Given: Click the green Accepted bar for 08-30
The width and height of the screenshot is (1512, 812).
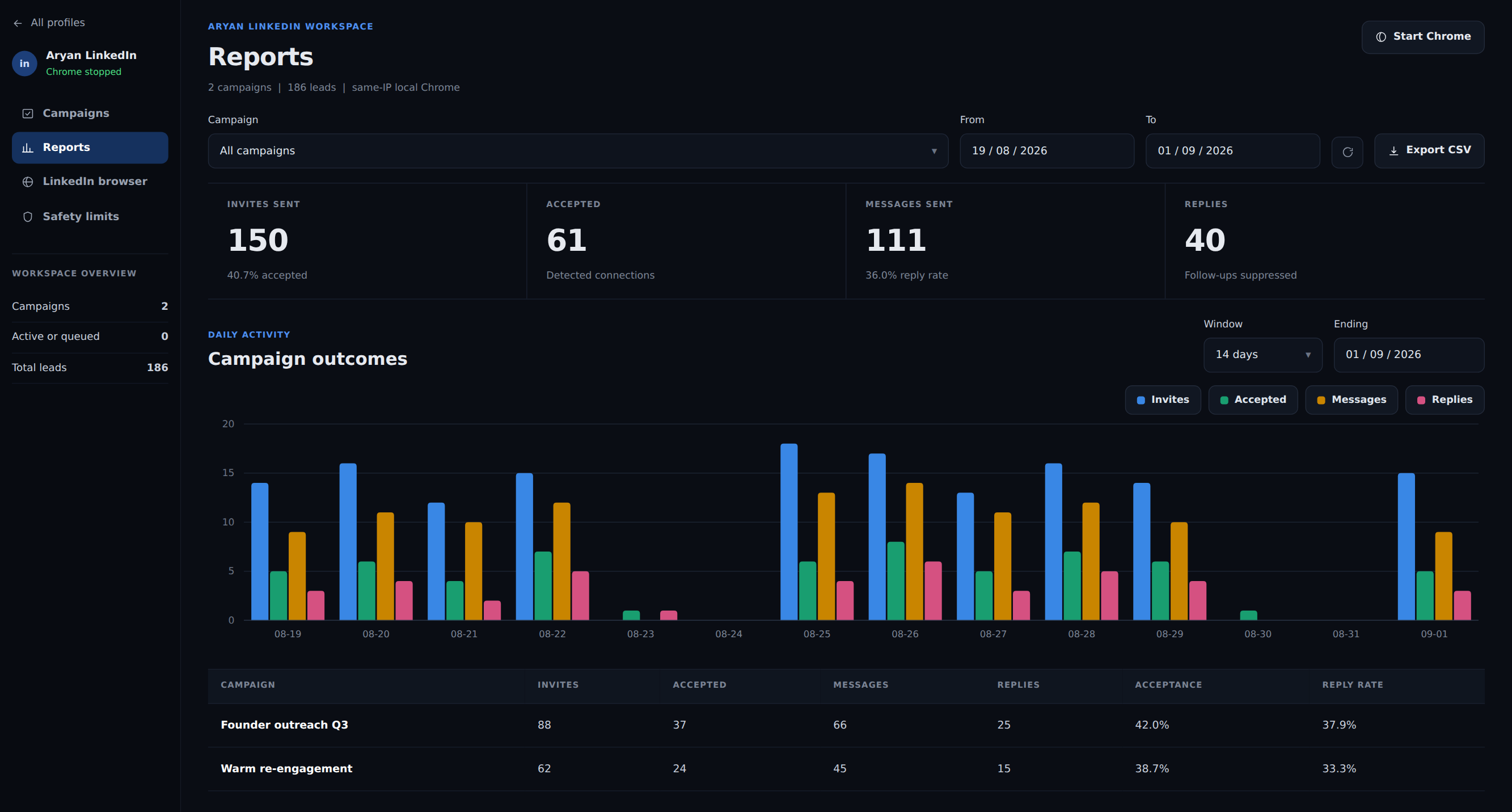Looking at the screenshot, I should tap(1248, 615).
